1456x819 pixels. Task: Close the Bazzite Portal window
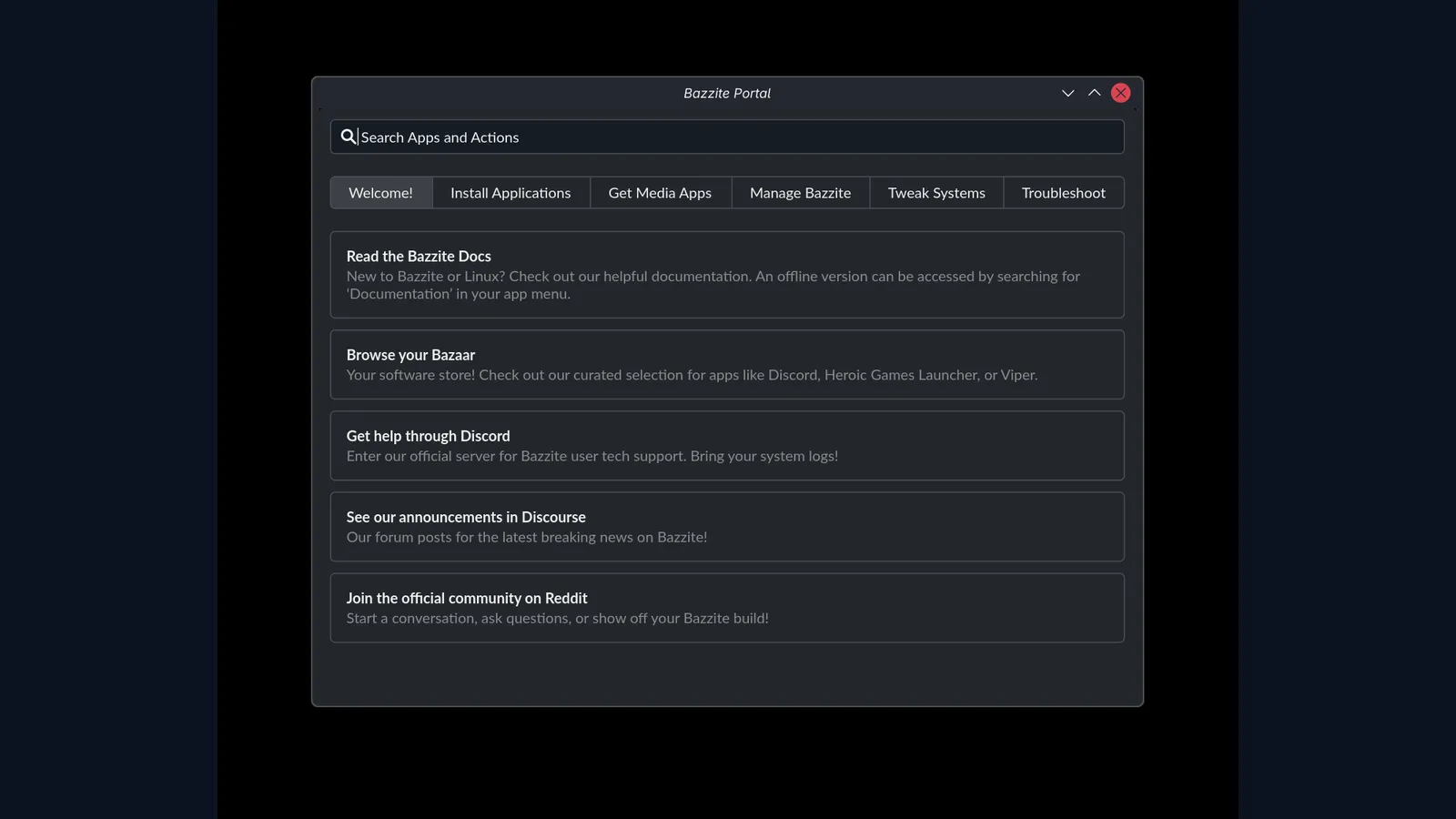[1120, 93]
